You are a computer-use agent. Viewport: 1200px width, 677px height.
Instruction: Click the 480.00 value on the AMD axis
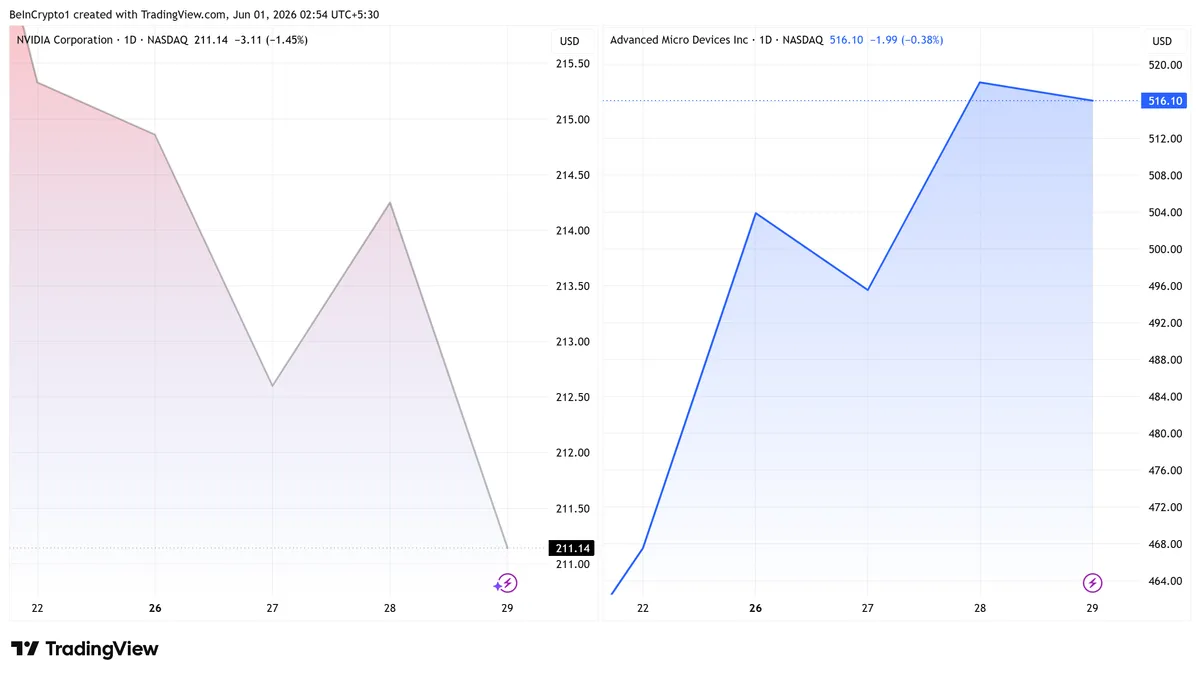pos(1165,434)
